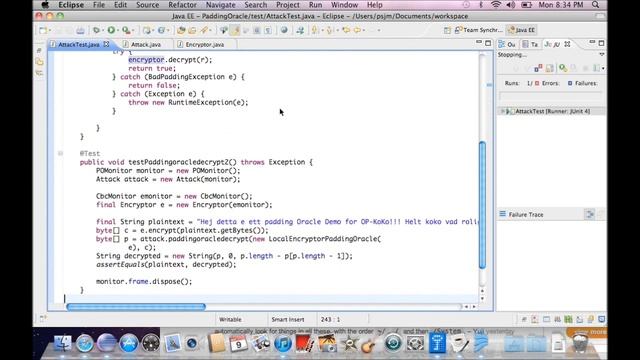640x360 pixels.
Task: Minimize the editor area pane
Action: (479, 42)
